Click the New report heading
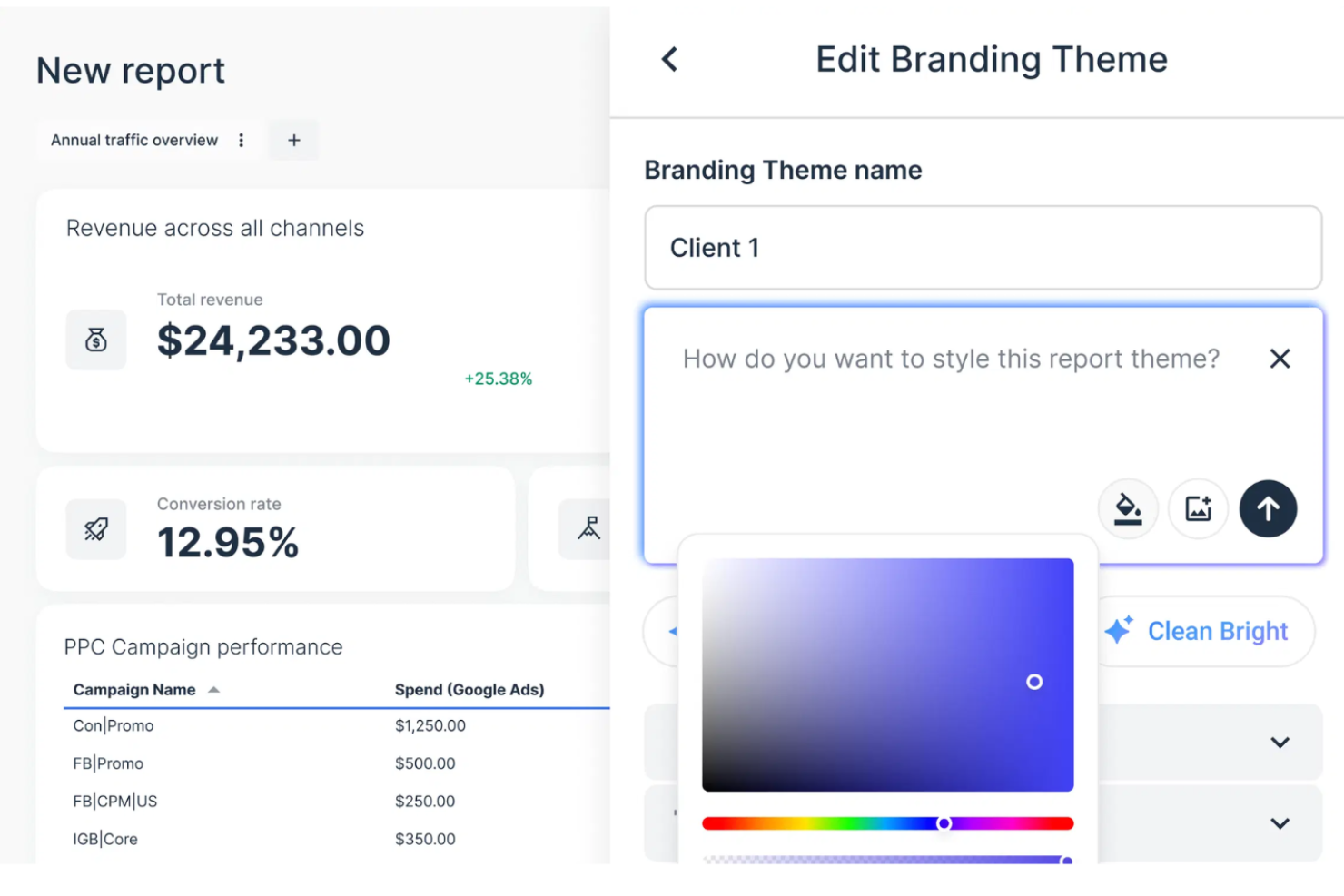 point(130,70)
